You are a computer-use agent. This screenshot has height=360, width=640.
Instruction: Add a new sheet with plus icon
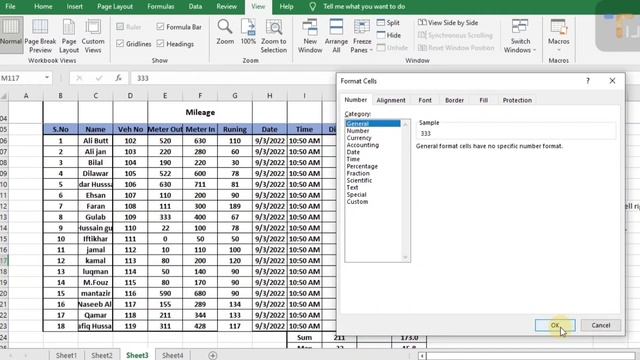212,356
